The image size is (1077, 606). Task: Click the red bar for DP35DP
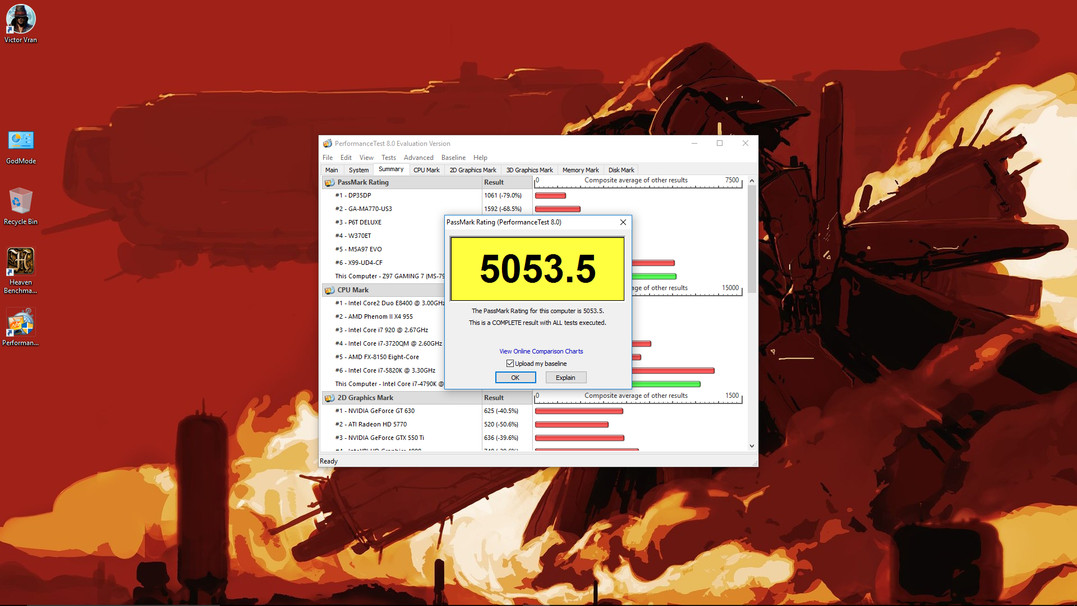[x=550, y=196]
